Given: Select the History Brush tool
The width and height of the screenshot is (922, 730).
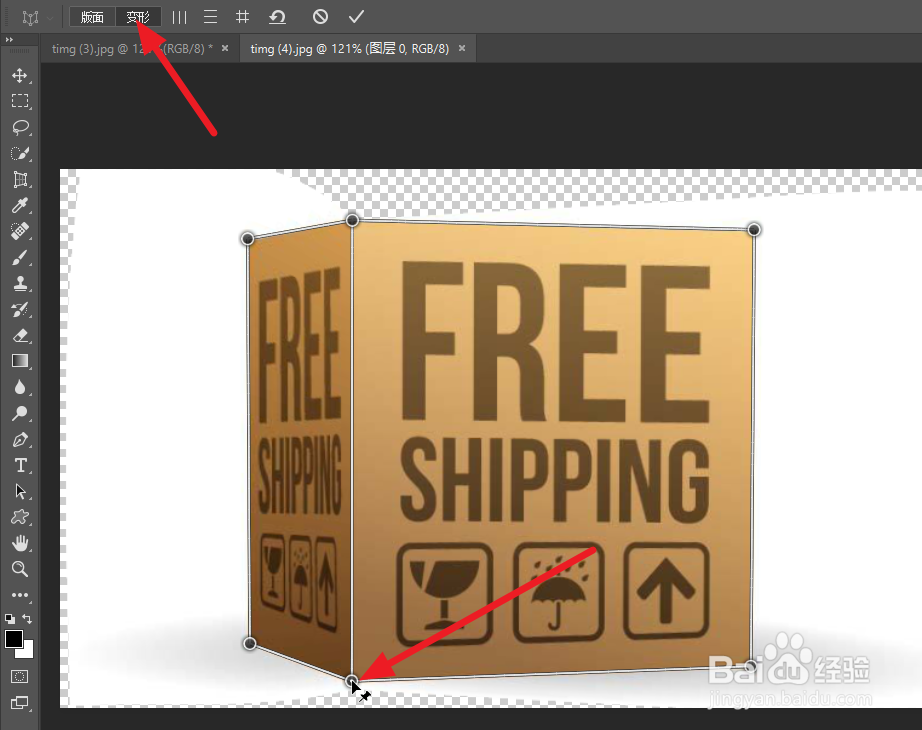Looking at the screenshot, I should (20, 309).
